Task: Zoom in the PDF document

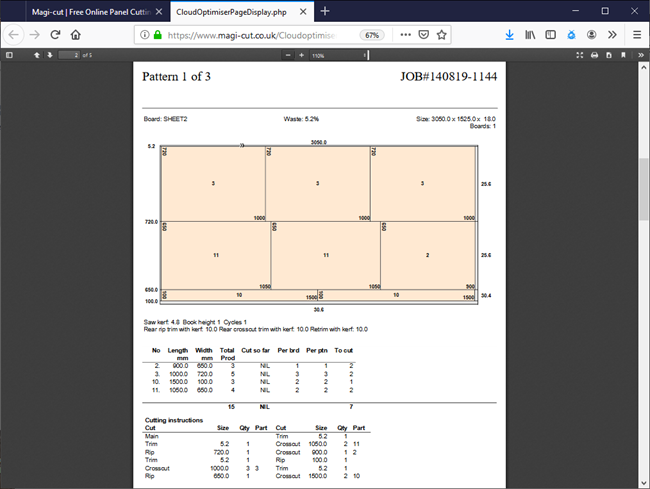Action: (x=302, y=55)
